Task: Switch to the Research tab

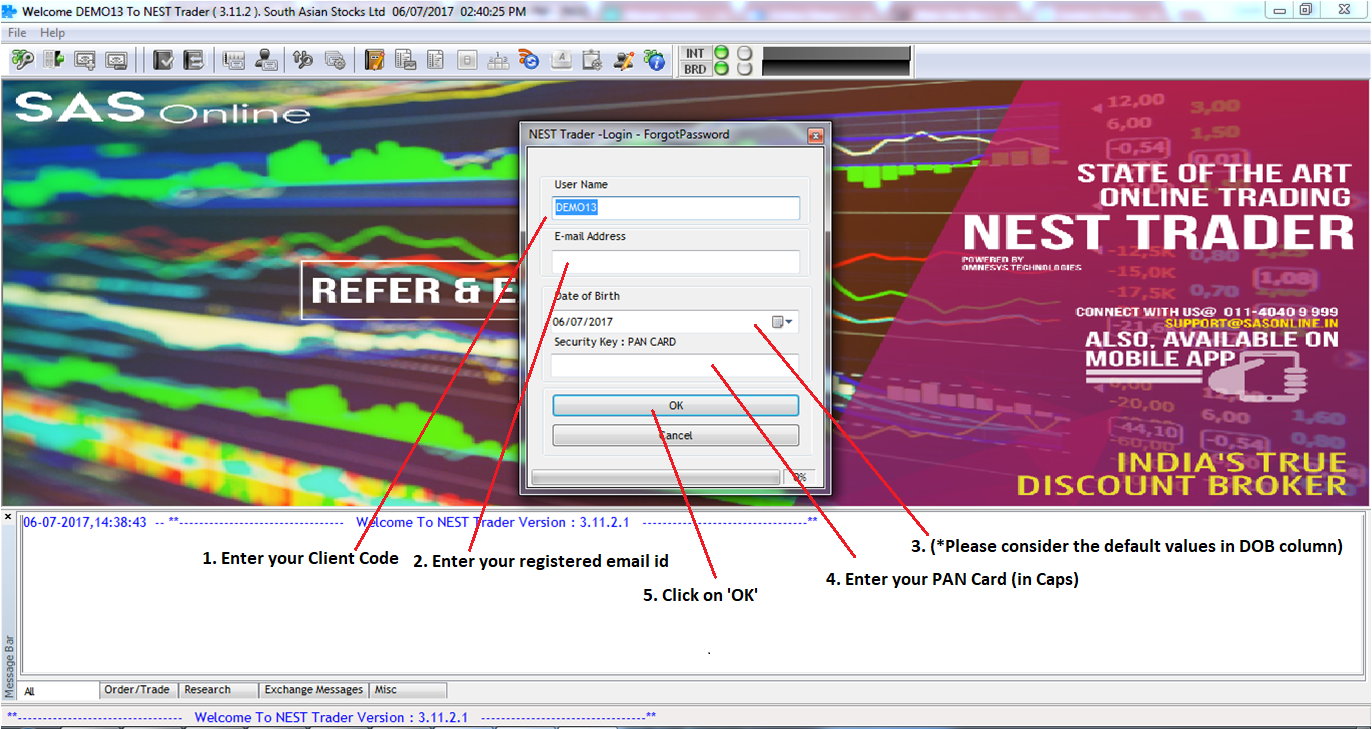Action: [219, 690]
